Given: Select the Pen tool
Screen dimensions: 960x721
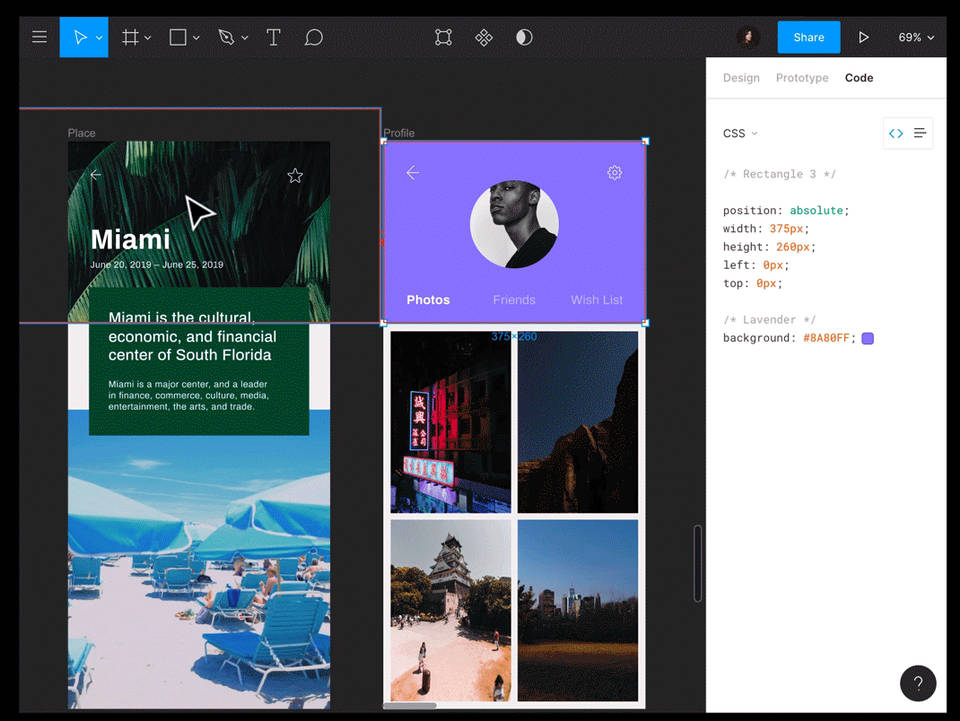Looking at the screenshot, I should click(226, 37).
